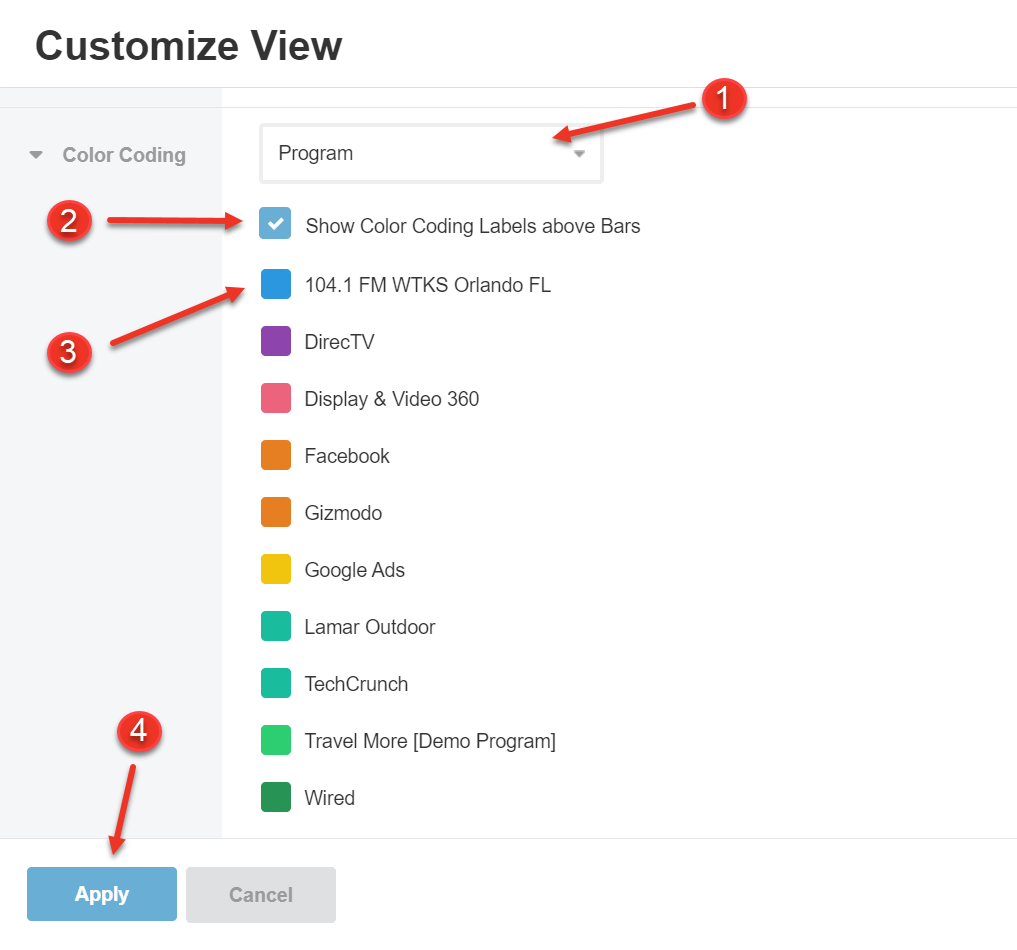Click the green Travel More [Demo Program] swatch
This screenshot has width=1017, height=950.
pos(275,740)
